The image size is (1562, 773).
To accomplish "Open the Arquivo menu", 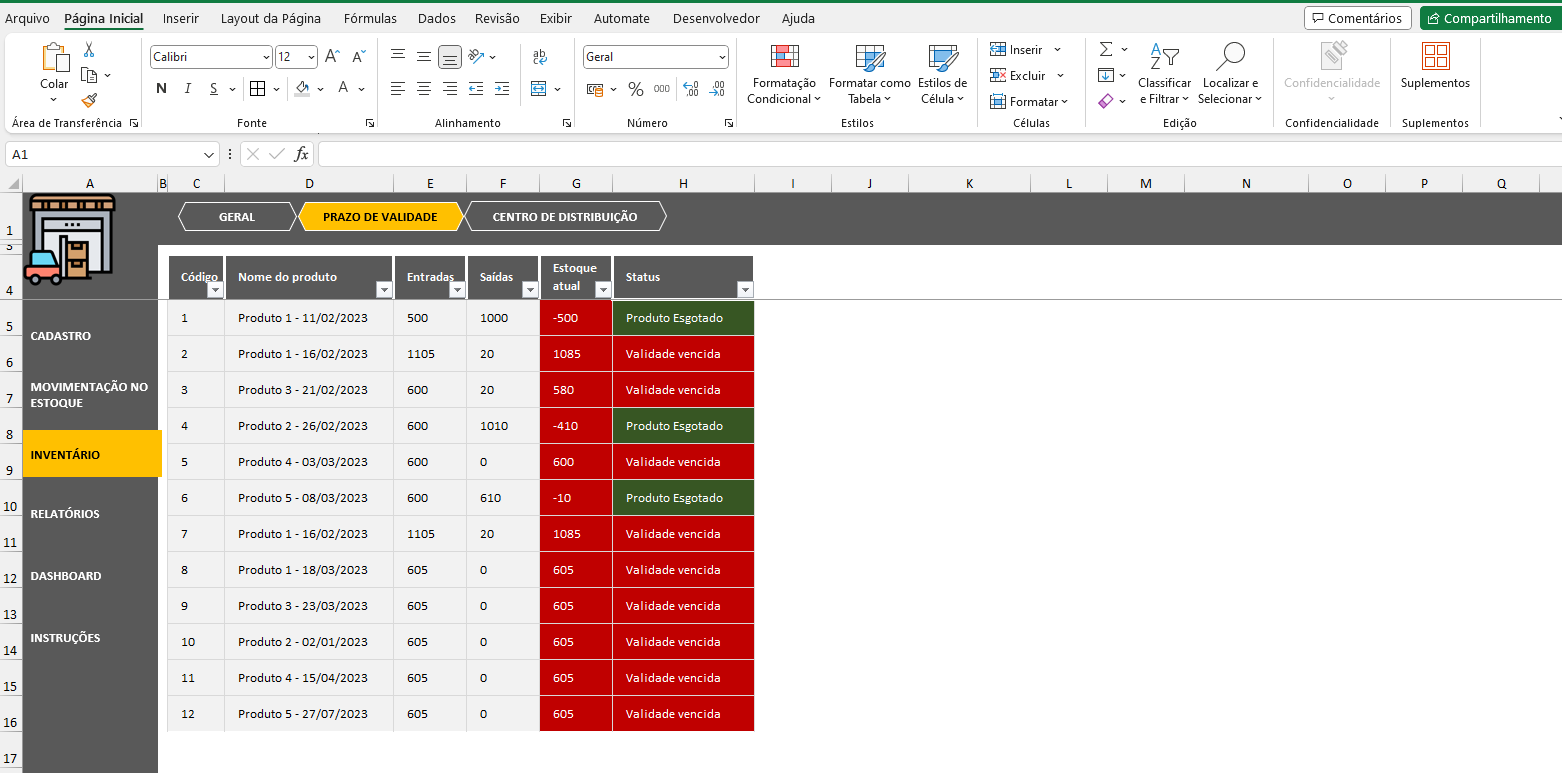I will (27, 18).
